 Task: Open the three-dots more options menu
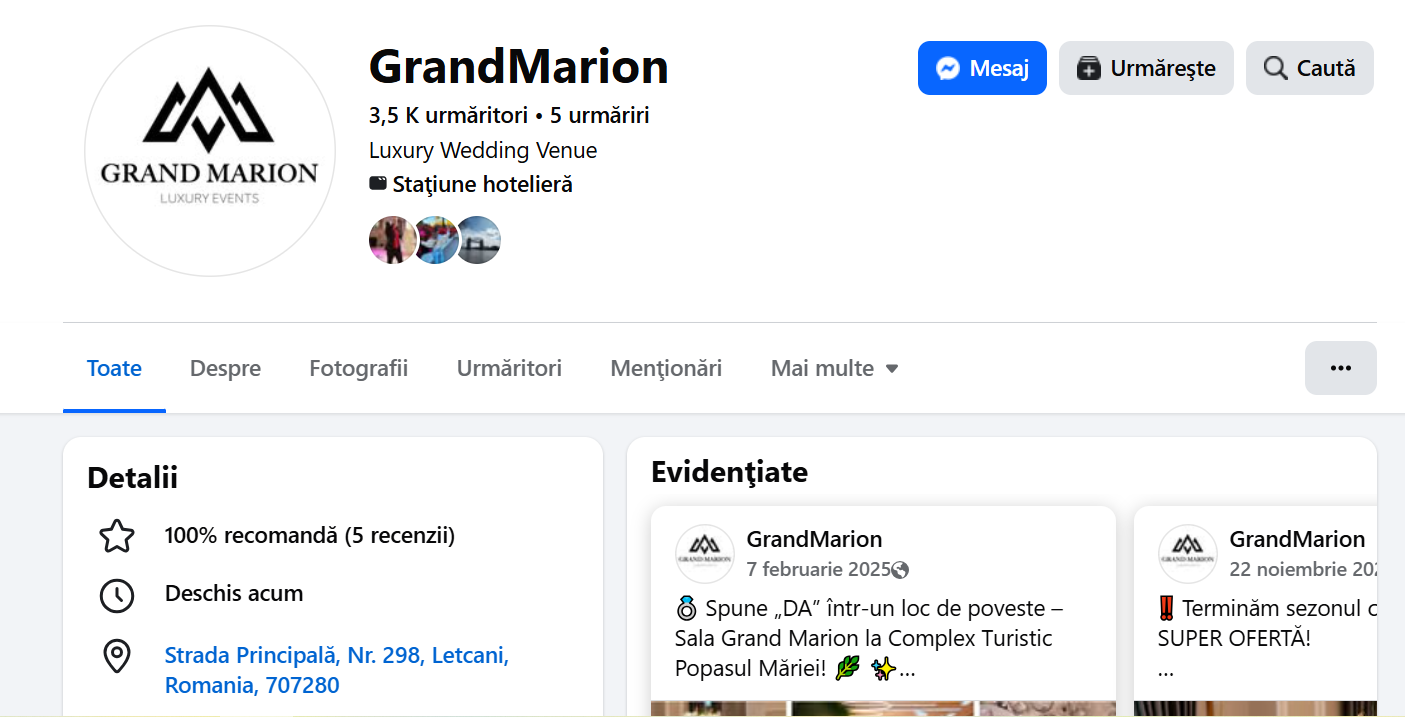coord(1340,368)
